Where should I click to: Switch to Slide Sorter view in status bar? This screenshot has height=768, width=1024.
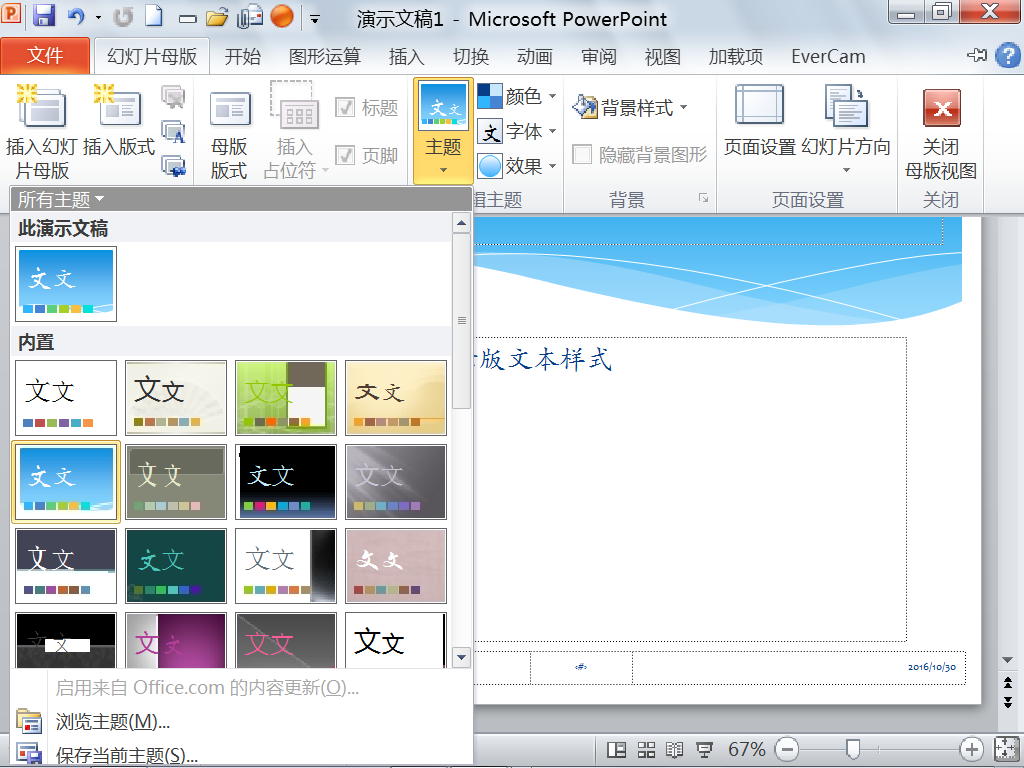coord(646,750)
